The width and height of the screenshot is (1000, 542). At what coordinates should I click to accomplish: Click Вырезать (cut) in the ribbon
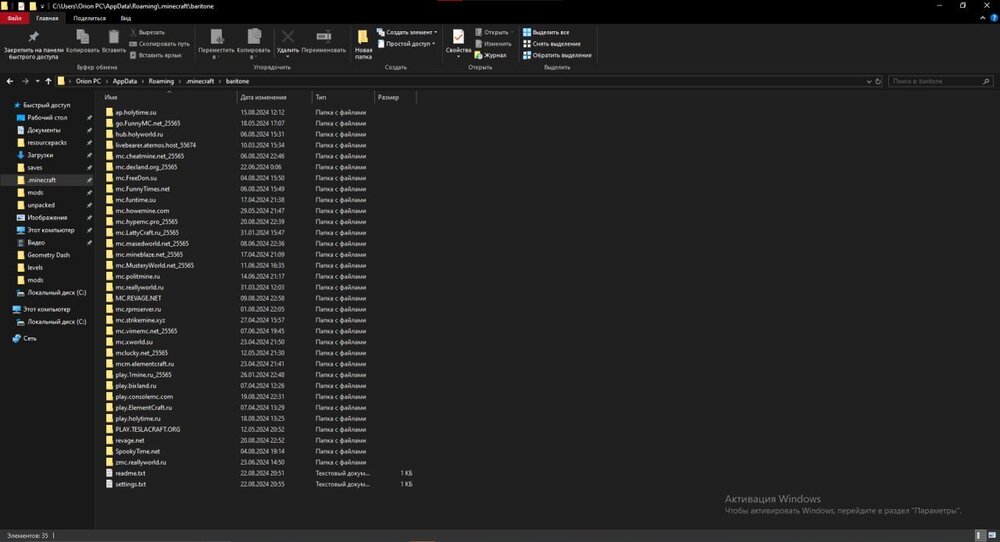coord(147,32)
